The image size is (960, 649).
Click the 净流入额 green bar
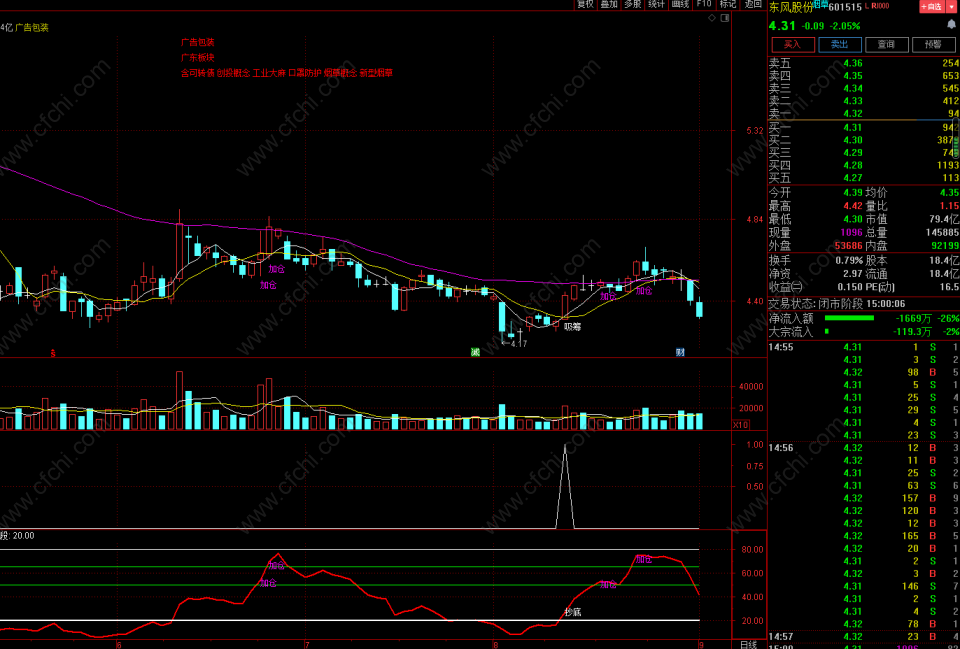(849, 318)
